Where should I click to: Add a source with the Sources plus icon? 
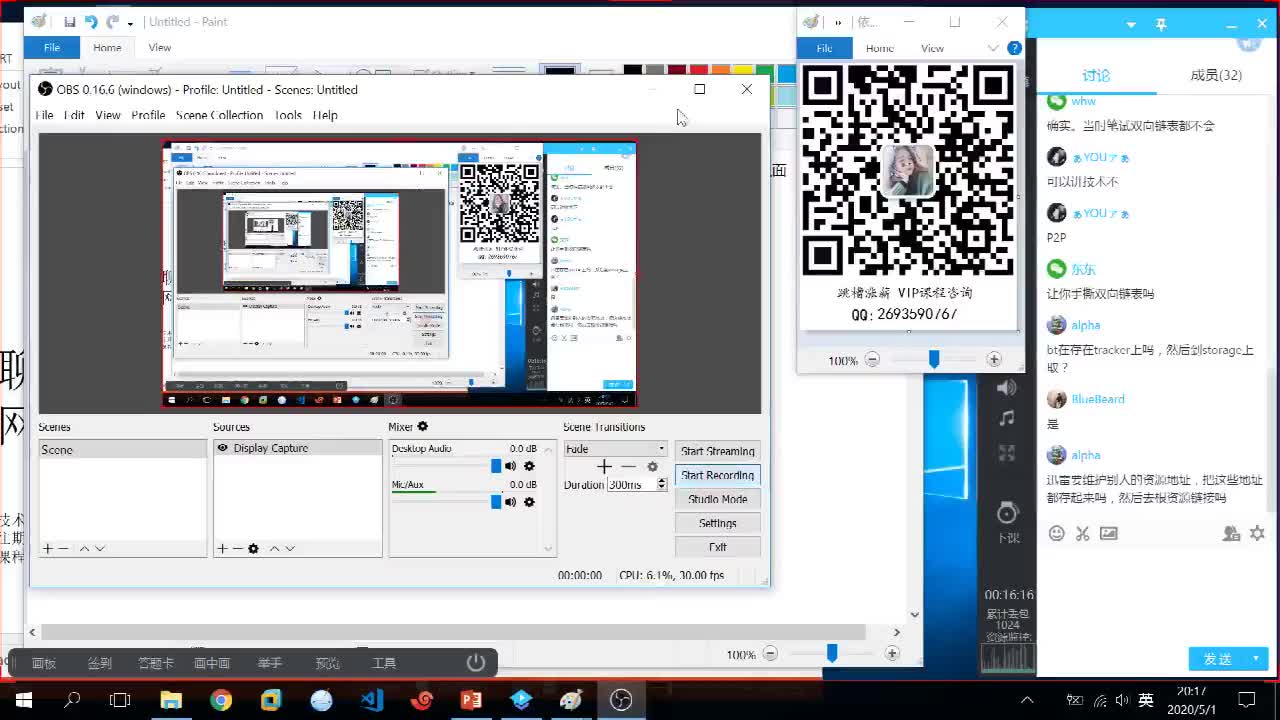coord(222,548)
